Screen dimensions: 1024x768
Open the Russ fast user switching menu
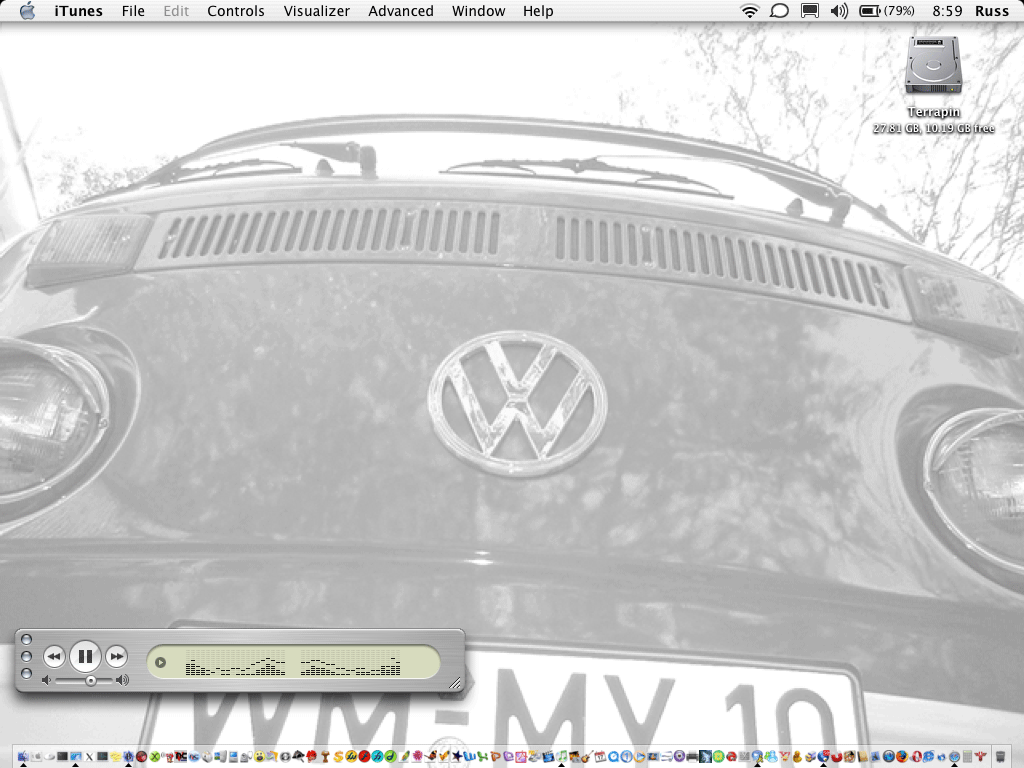(x=992, y=11)
